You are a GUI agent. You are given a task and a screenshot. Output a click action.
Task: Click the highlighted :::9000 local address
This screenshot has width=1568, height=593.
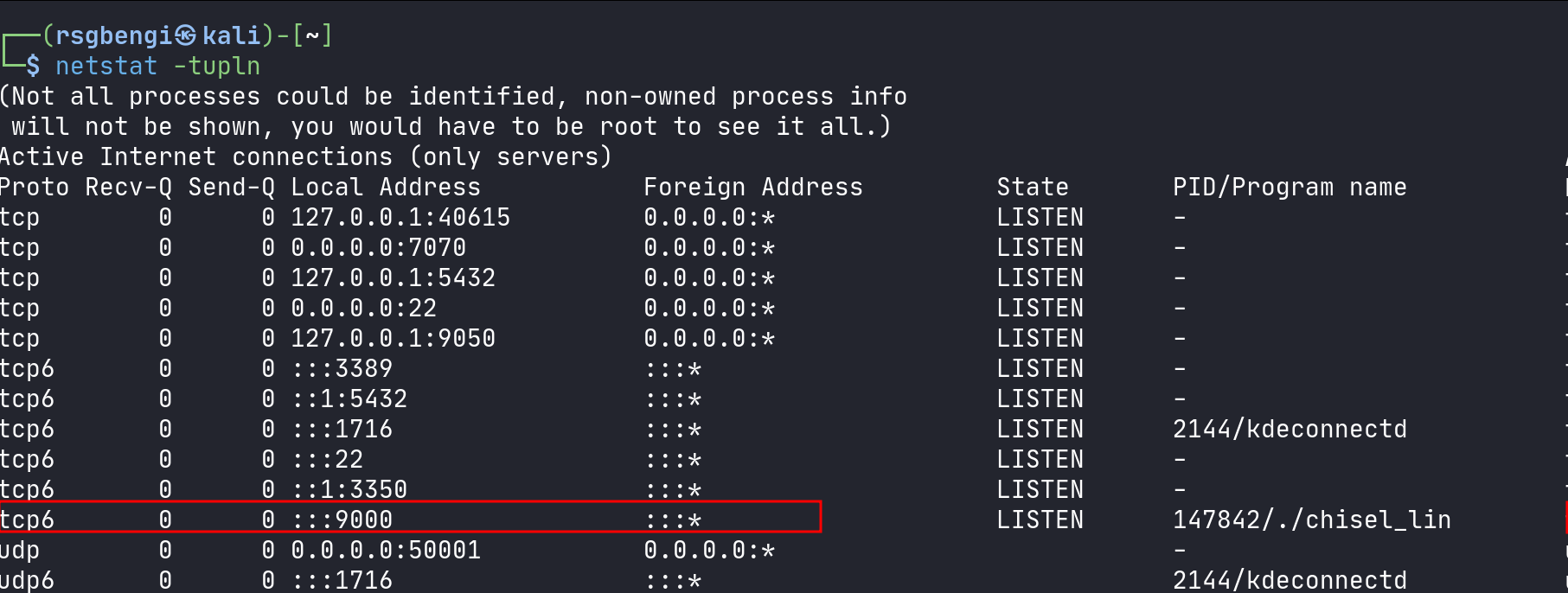pyautogui.click(x=342, y=520)
